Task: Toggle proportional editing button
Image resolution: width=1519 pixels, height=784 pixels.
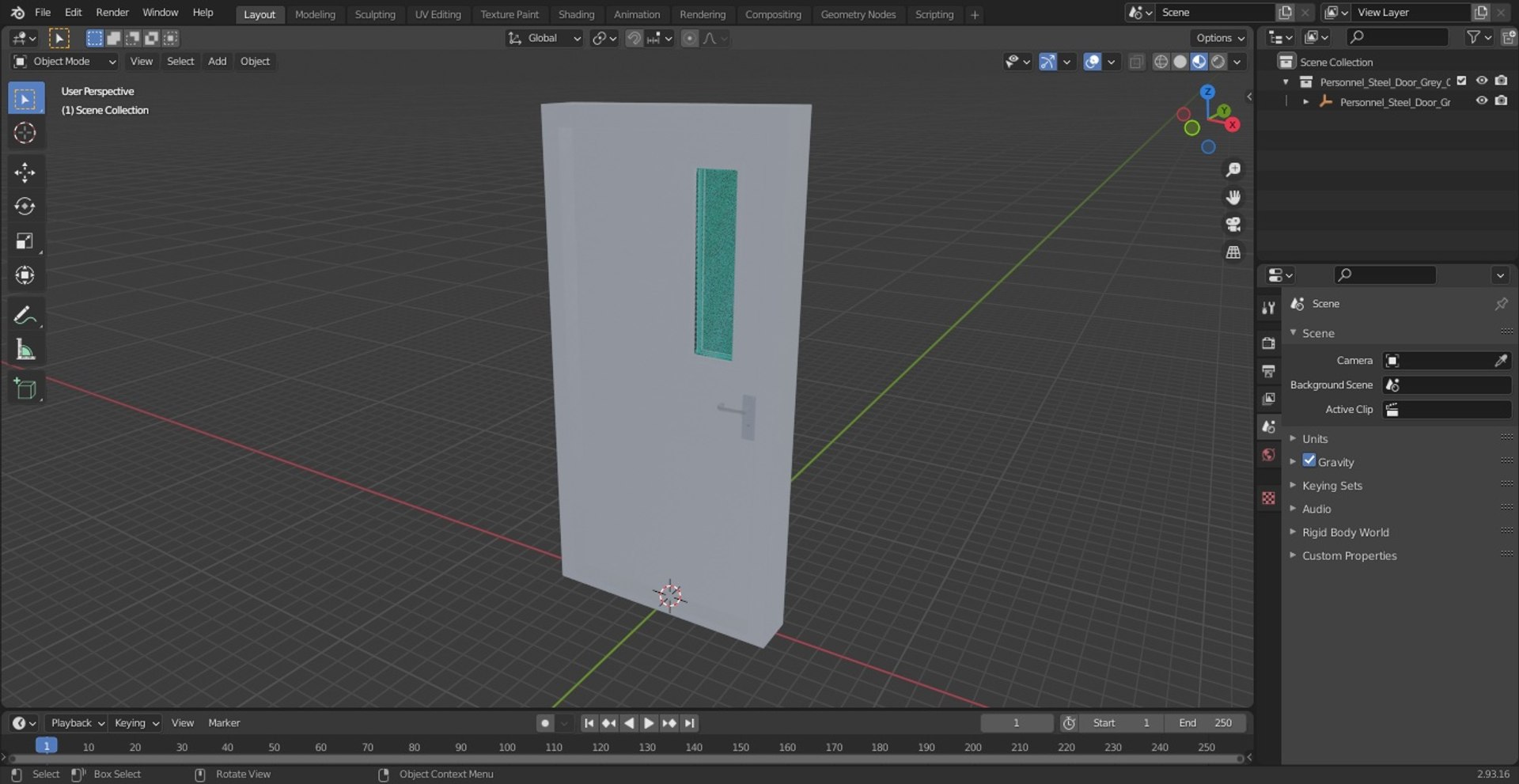Action: pyautogui.click(x=690, y=38)
